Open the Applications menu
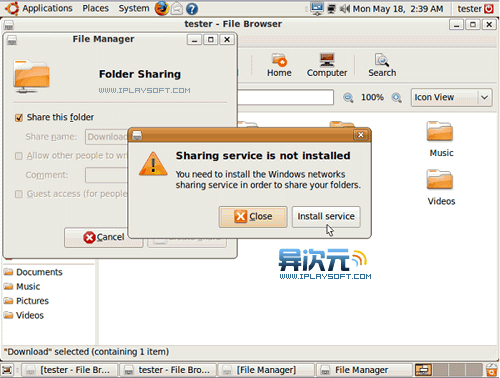 47,8
